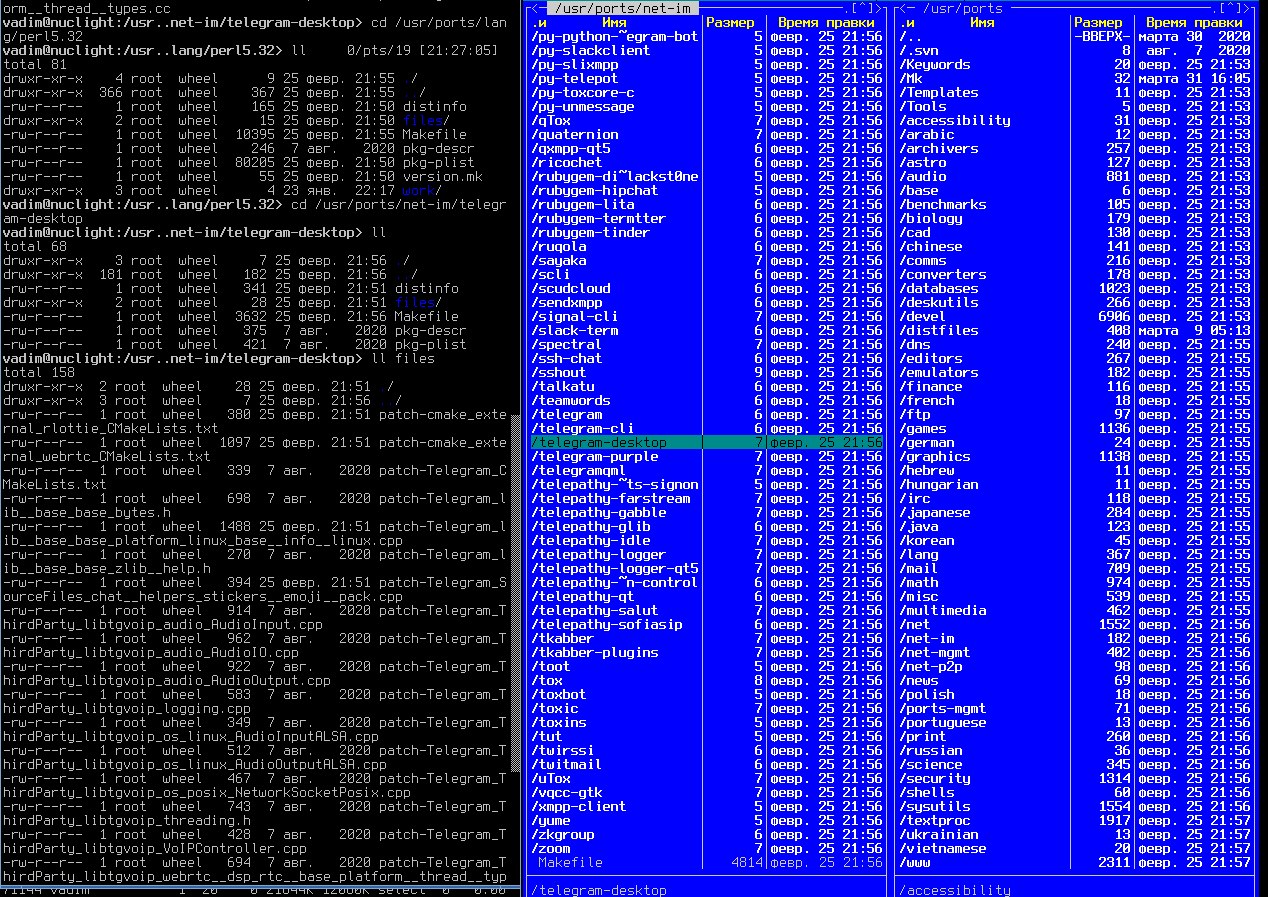The height and width of the screenshot is (897, 1268).
Task: Choose the /security category
Action: (1075, 778)
